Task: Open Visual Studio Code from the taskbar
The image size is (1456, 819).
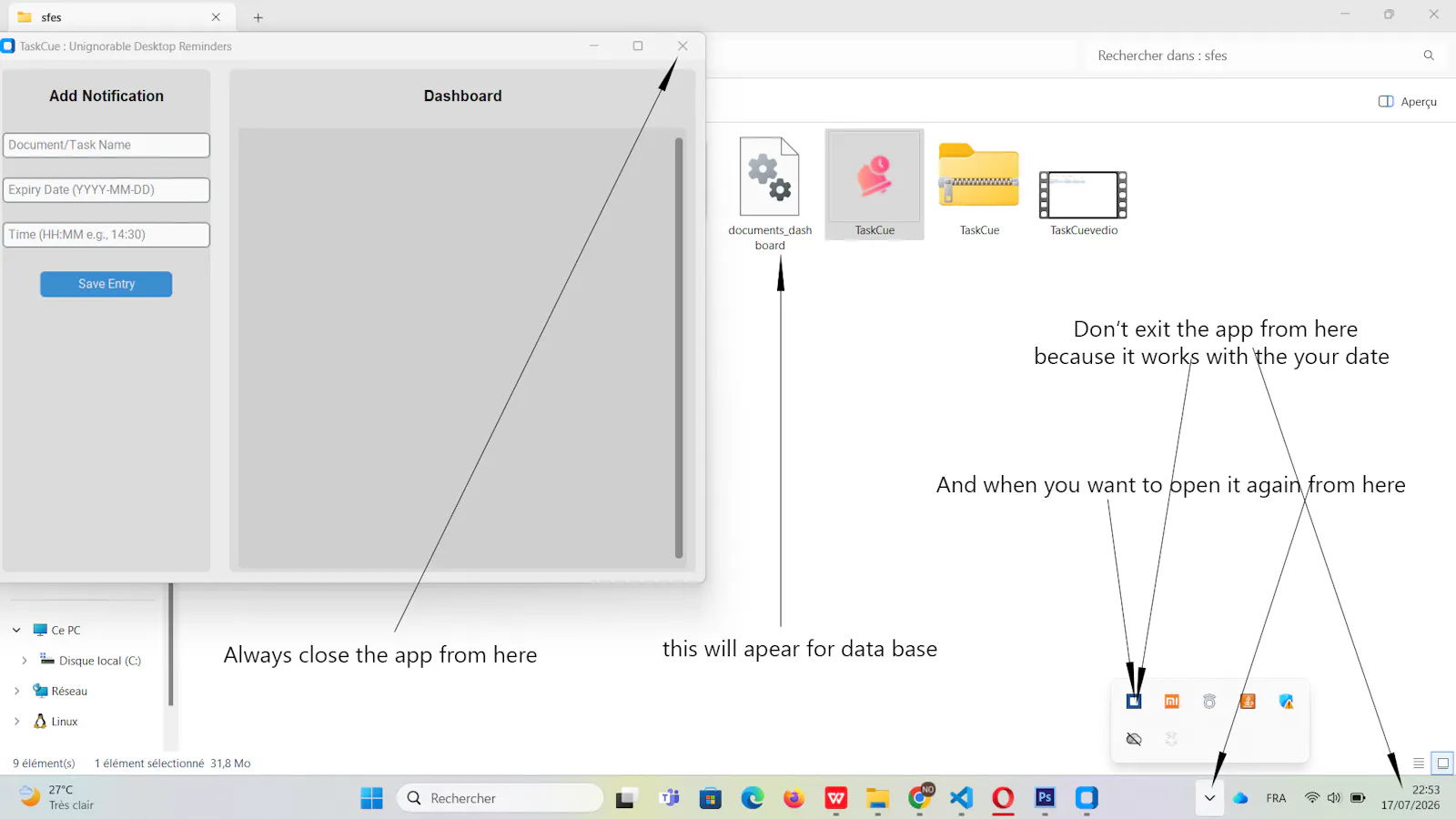Action: pos(962,798)
